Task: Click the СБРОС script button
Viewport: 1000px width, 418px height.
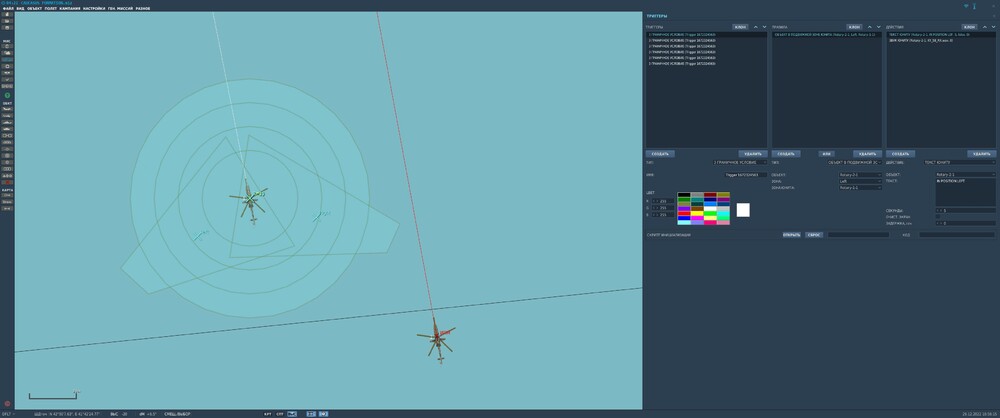Action: pos(814,235)
